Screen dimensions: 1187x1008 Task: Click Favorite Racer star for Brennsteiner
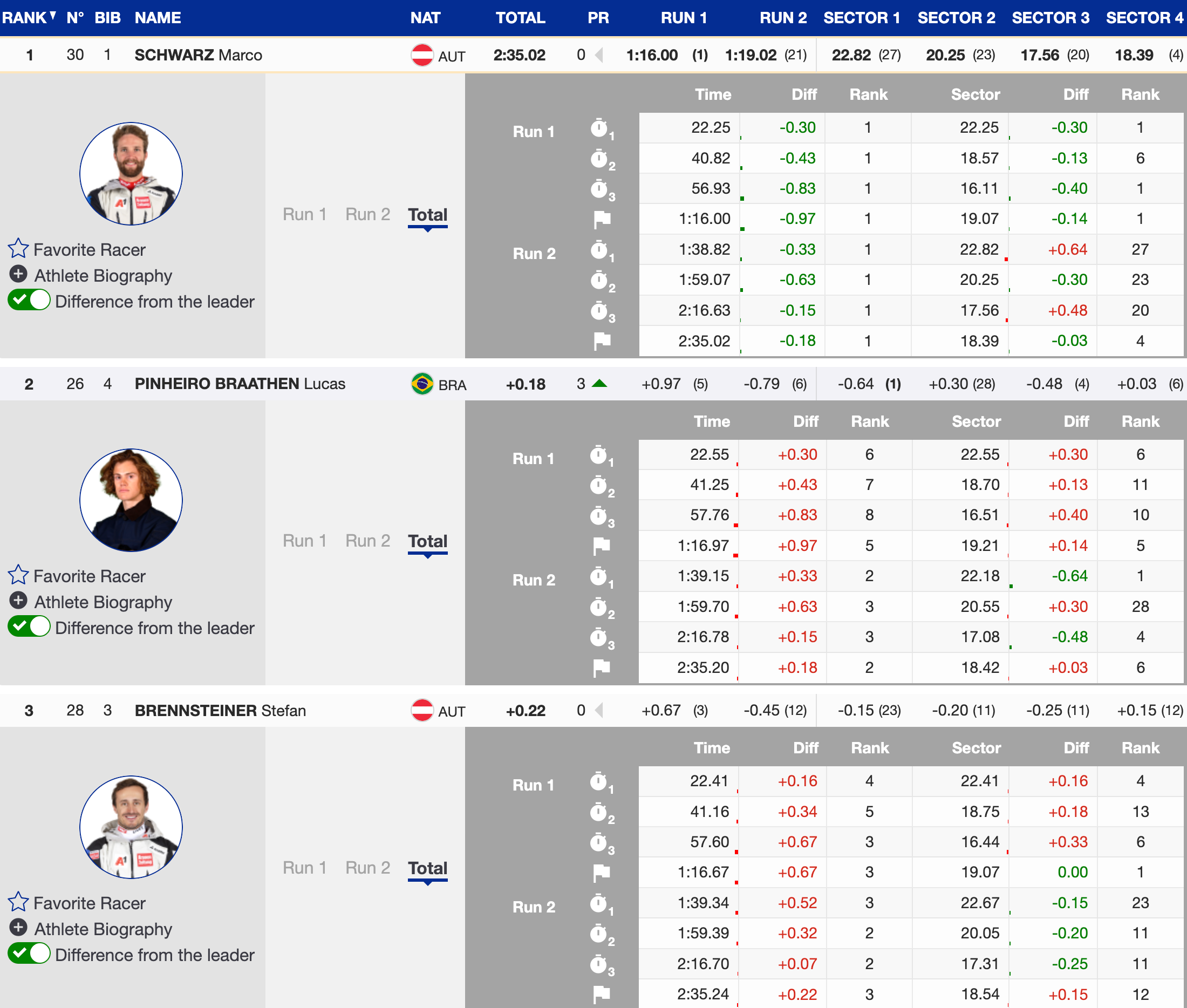coord(18,902)
